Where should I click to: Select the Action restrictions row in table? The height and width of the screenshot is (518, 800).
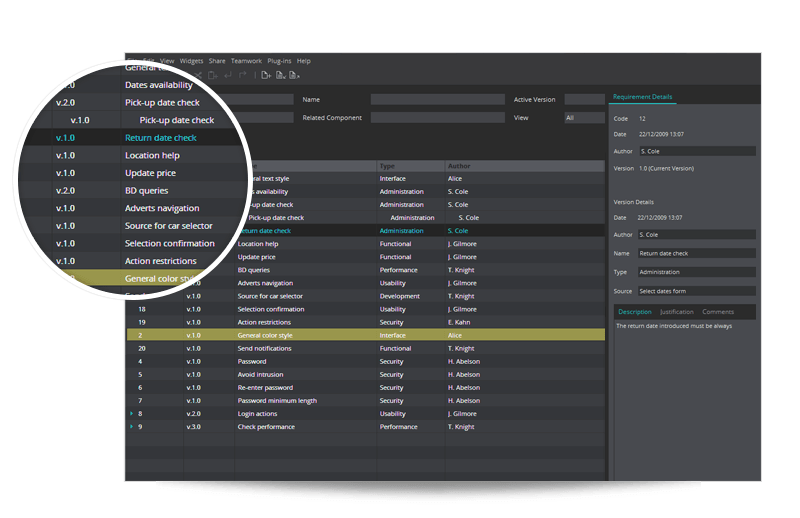[366, 323]
